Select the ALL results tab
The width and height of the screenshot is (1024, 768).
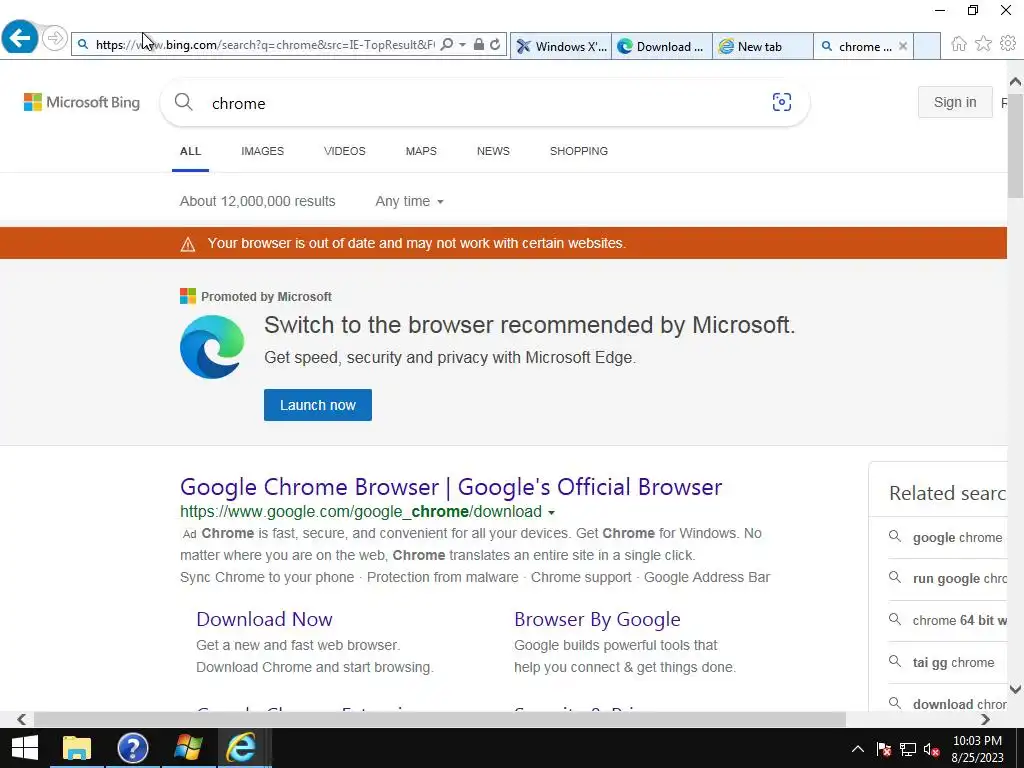pos(191,151)
